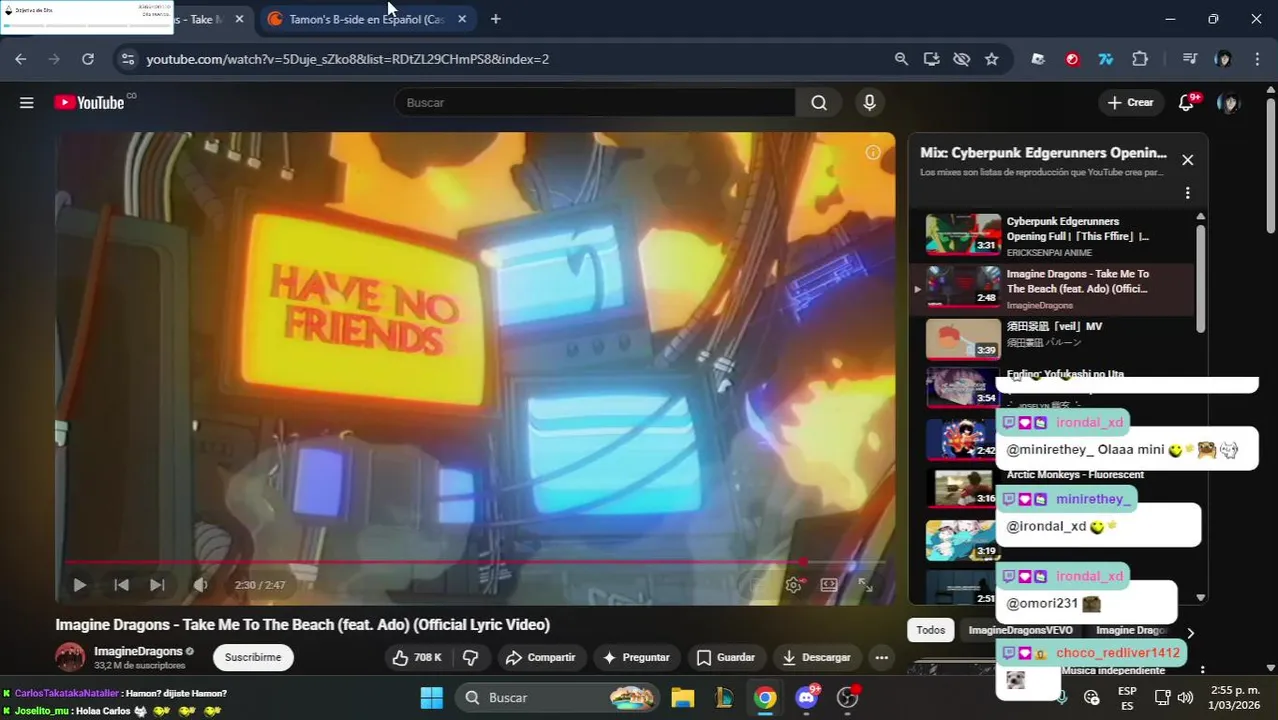The width and height of the screenshot is (1278, 720).
Task: Close the Mix playlist panel
Action: 1187,160
